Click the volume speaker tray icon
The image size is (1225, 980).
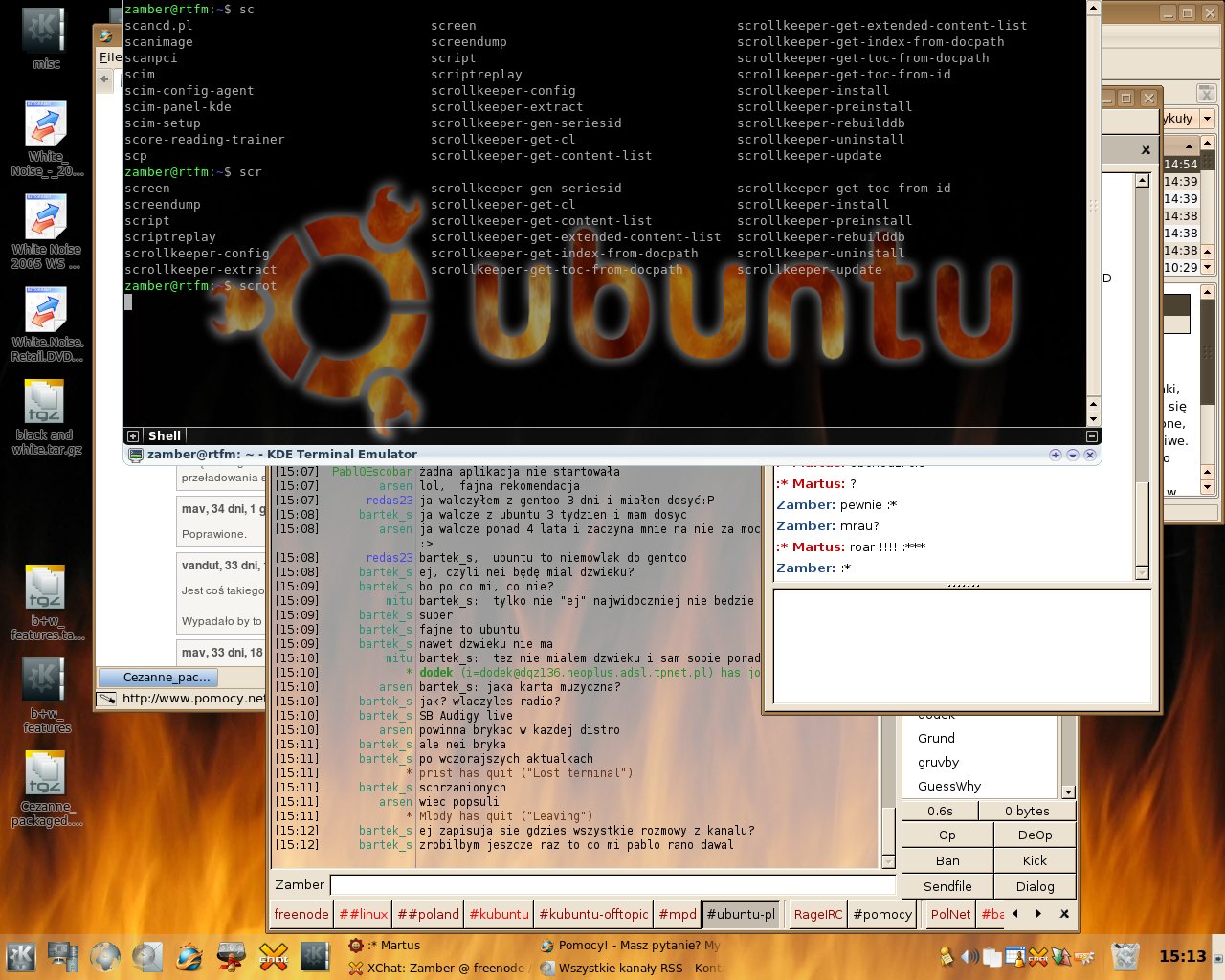pyautogui.click(x=969, y=956)
